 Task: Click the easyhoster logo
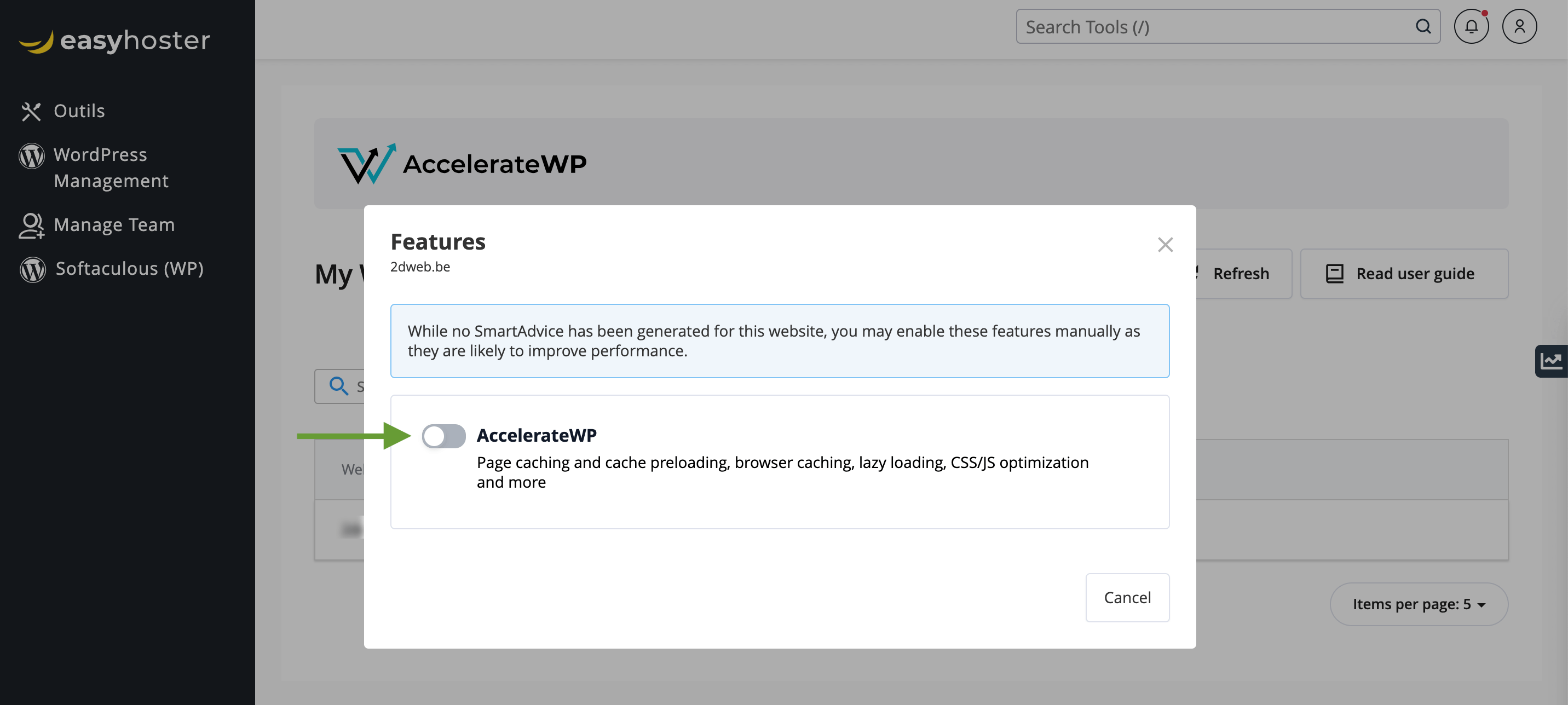pyautogui.click(x=114, y=41)
